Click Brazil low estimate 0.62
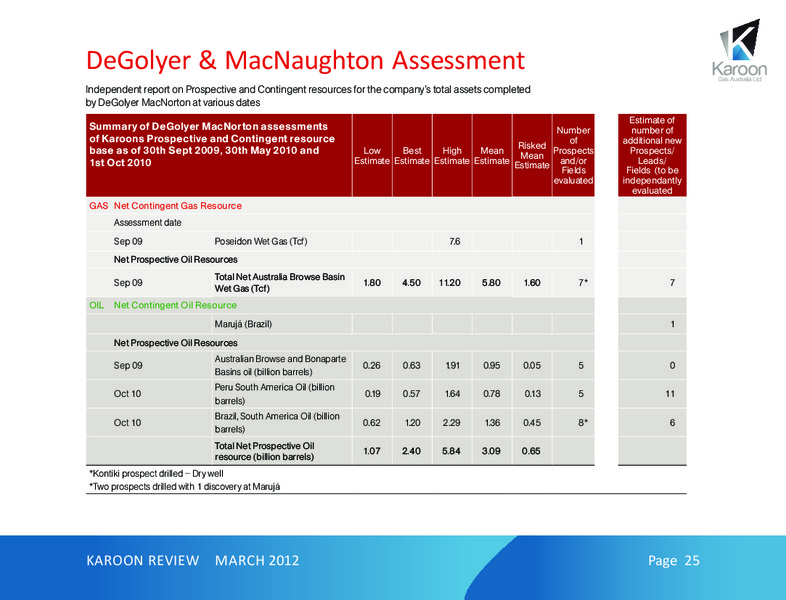 pos(371,423)
